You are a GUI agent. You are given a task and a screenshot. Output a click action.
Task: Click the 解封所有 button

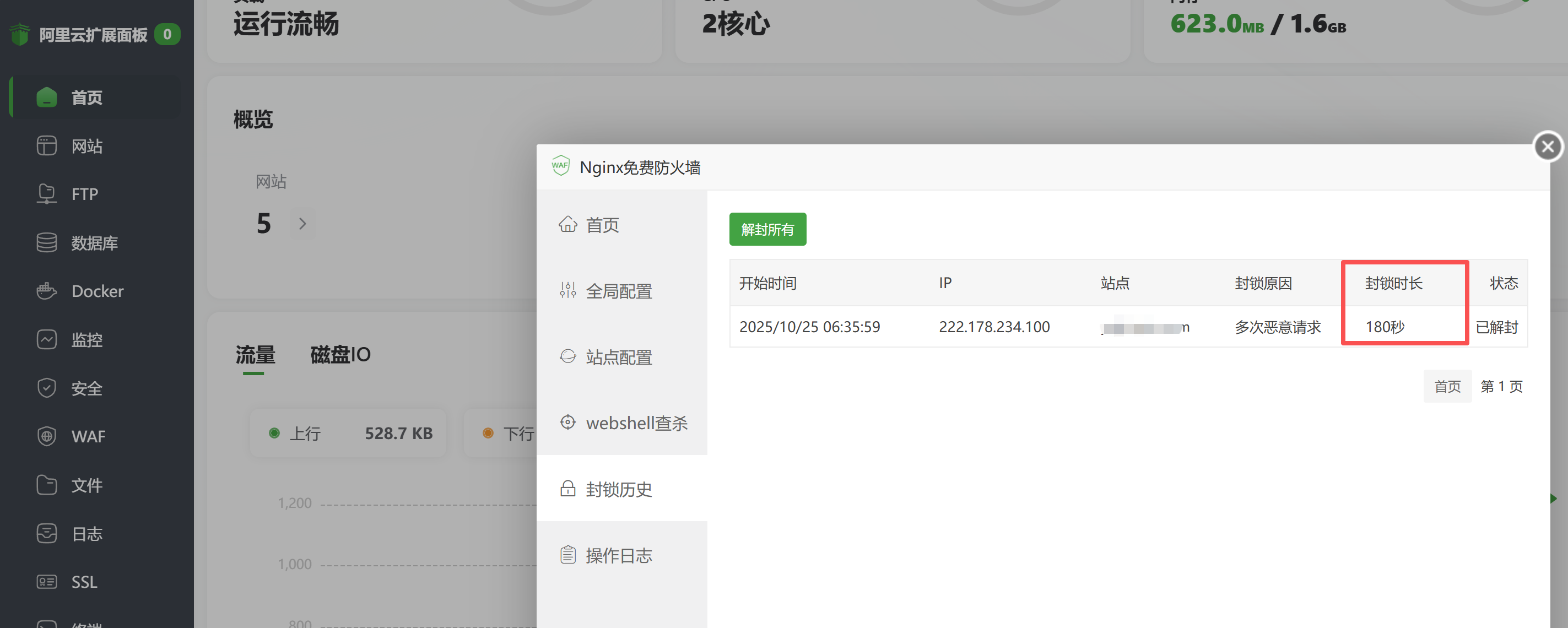pyautogui.click(x=767, y=229)
